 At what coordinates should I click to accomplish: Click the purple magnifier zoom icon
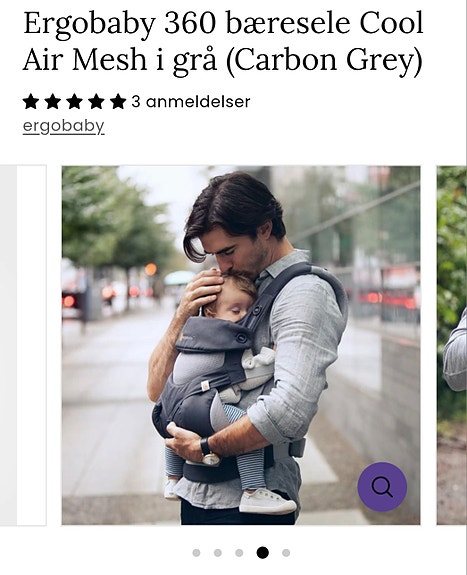(382, 487)
